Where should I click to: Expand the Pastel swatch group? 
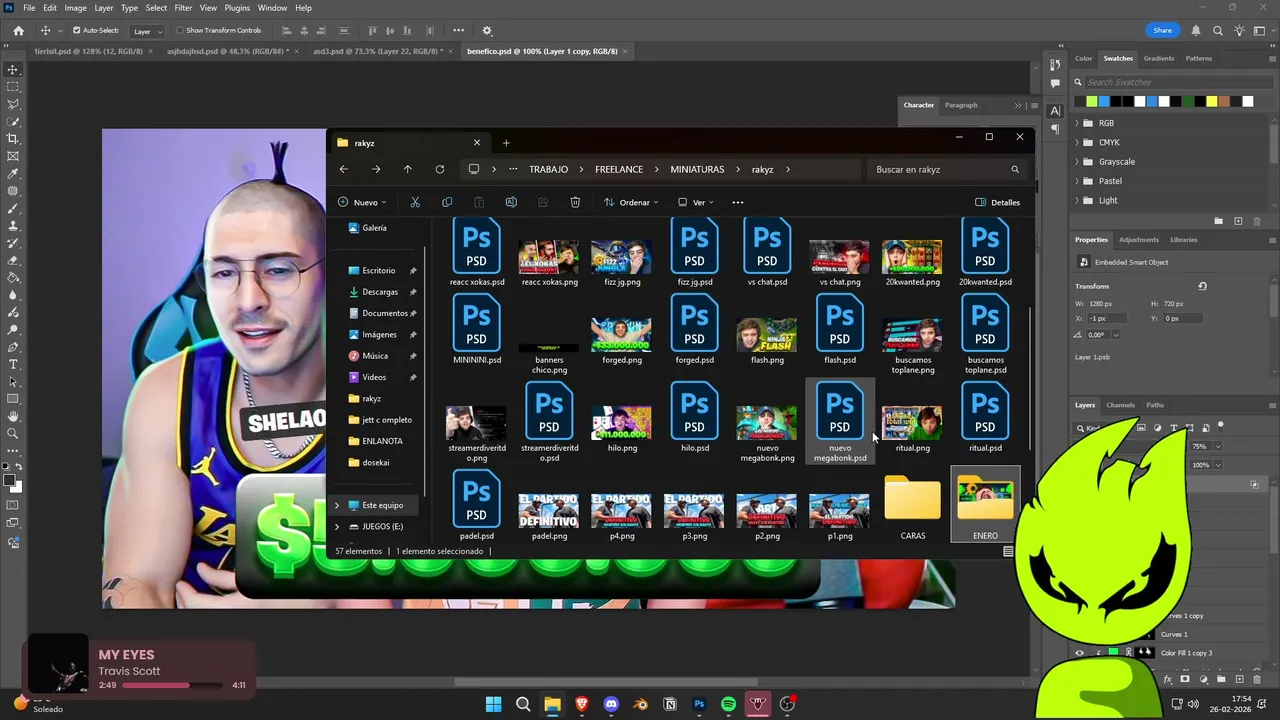click(x=1077, y=181)
